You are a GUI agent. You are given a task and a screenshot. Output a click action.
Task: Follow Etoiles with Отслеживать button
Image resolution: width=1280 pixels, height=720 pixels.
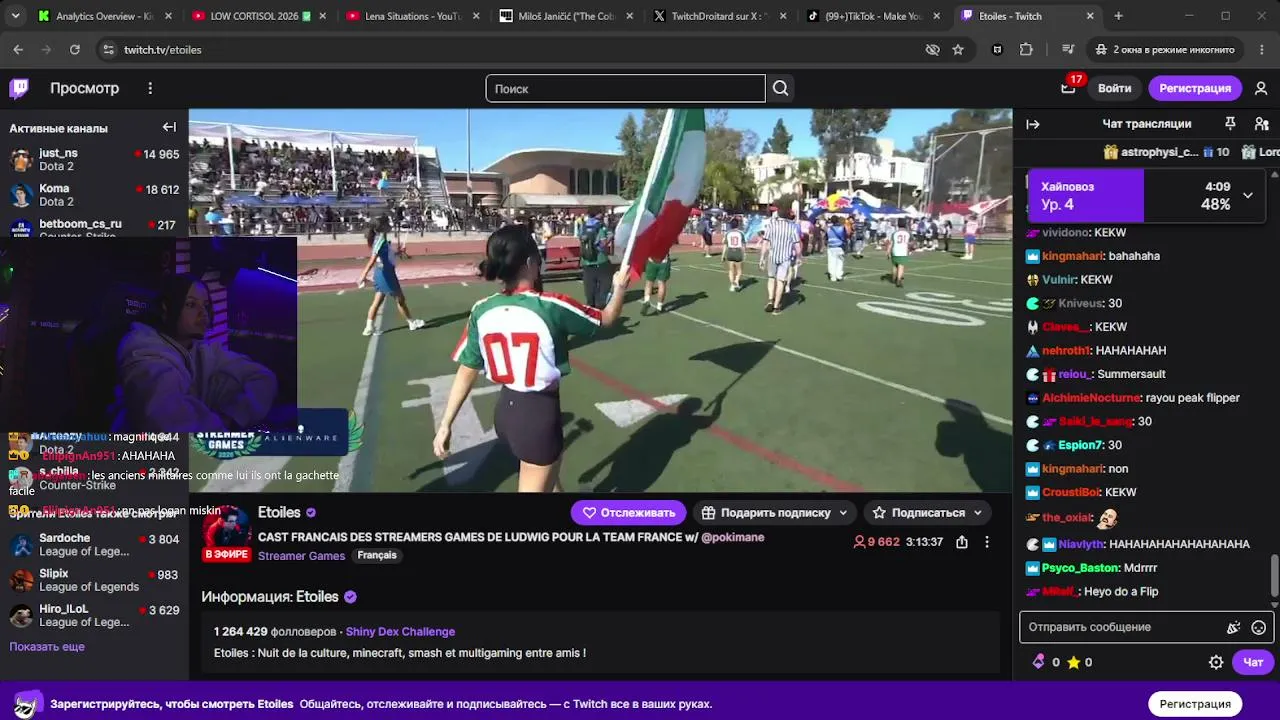coord(629,513)
